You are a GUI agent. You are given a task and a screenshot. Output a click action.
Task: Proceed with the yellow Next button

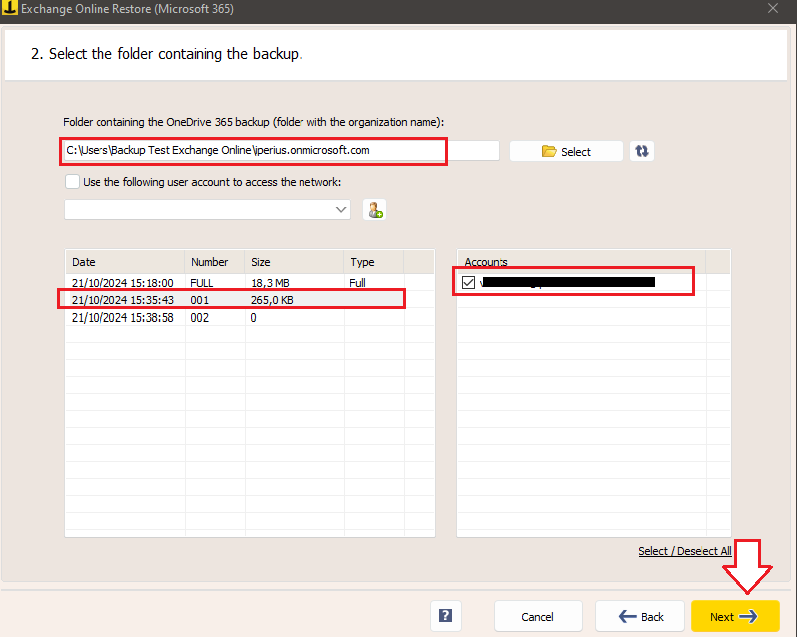click(x=735, y=617)
